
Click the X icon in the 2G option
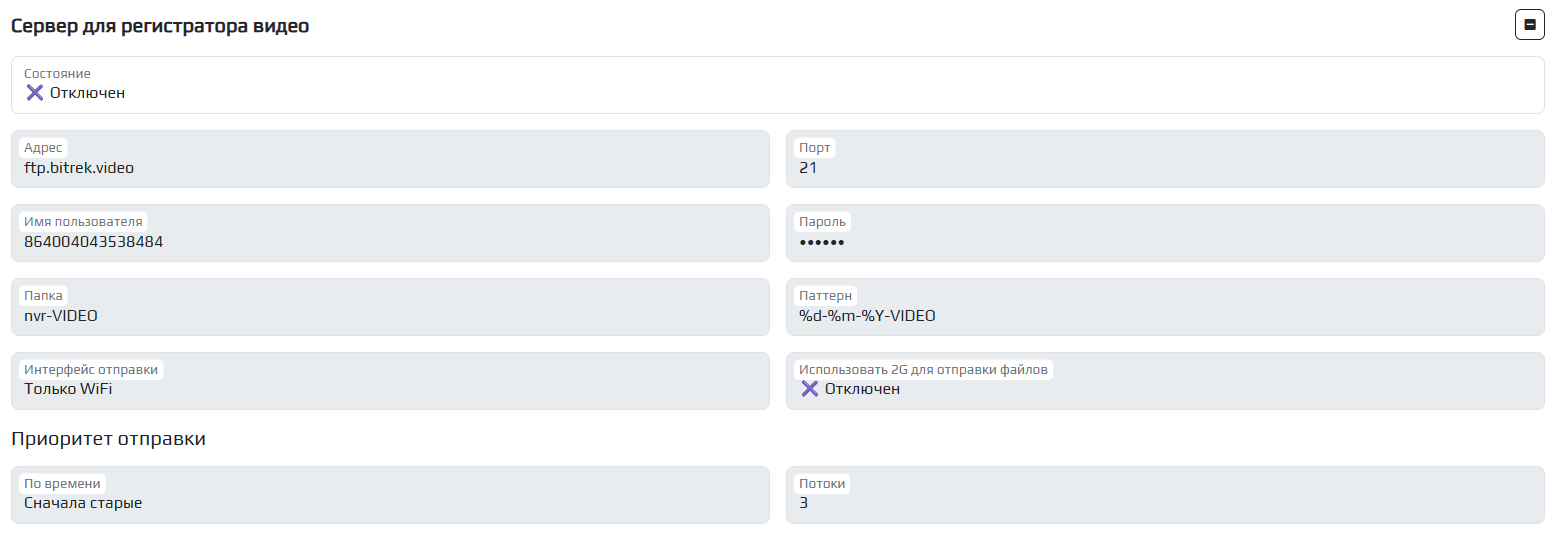[810, 389]
